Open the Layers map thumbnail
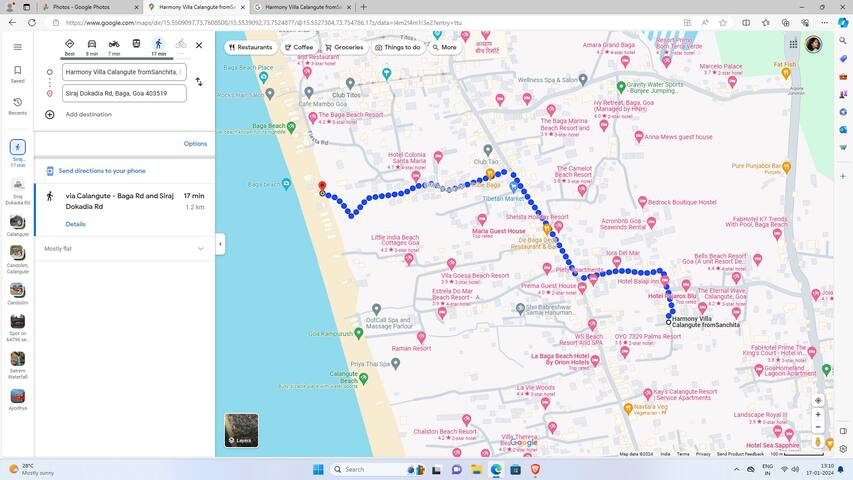Viewport: 853px width, 480px height. [x=241, y=430]
